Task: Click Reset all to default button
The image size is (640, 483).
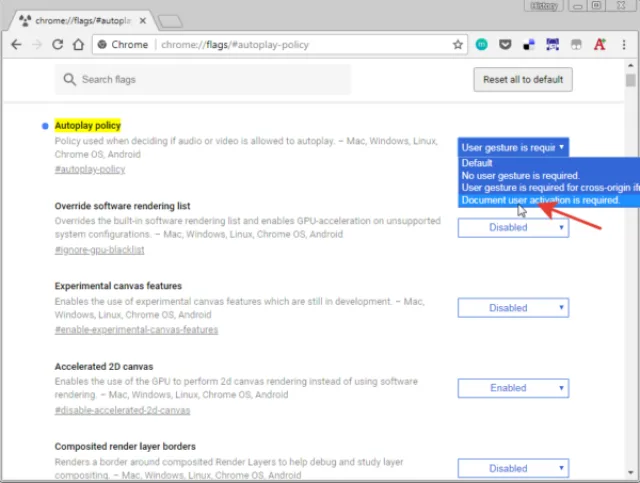Action: 523,80
